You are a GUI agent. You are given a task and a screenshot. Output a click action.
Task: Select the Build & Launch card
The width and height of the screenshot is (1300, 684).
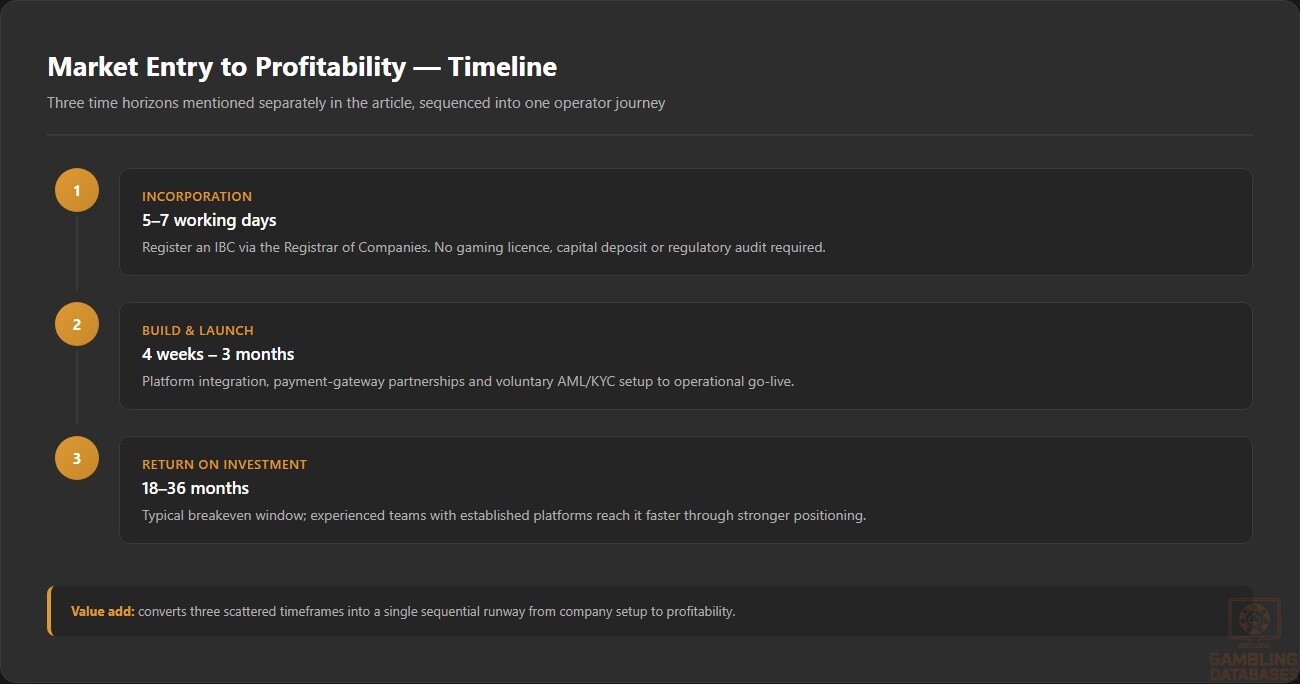pos(686,356)
